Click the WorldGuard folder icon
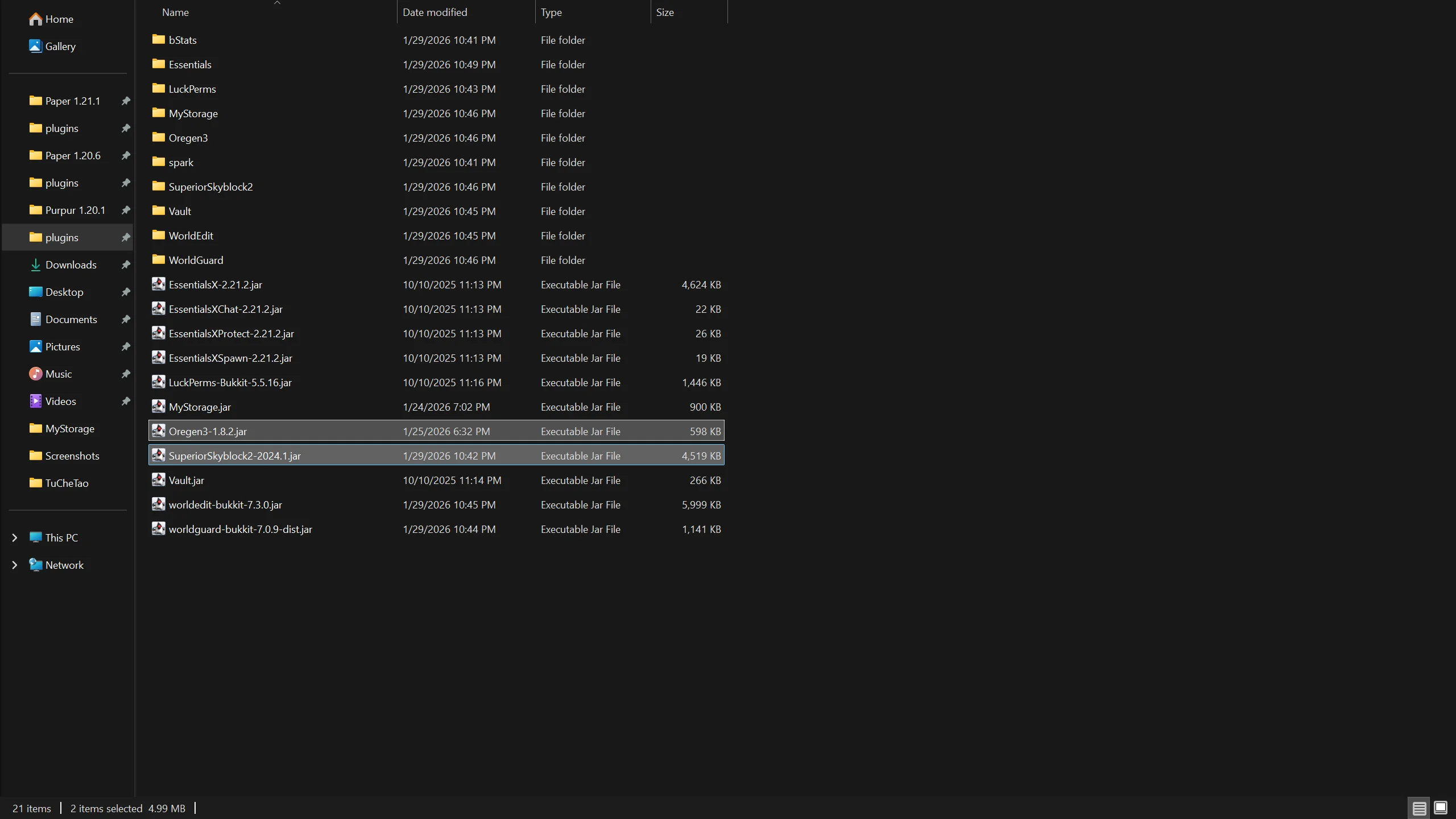1456x819 pixels. coord(159,260)
